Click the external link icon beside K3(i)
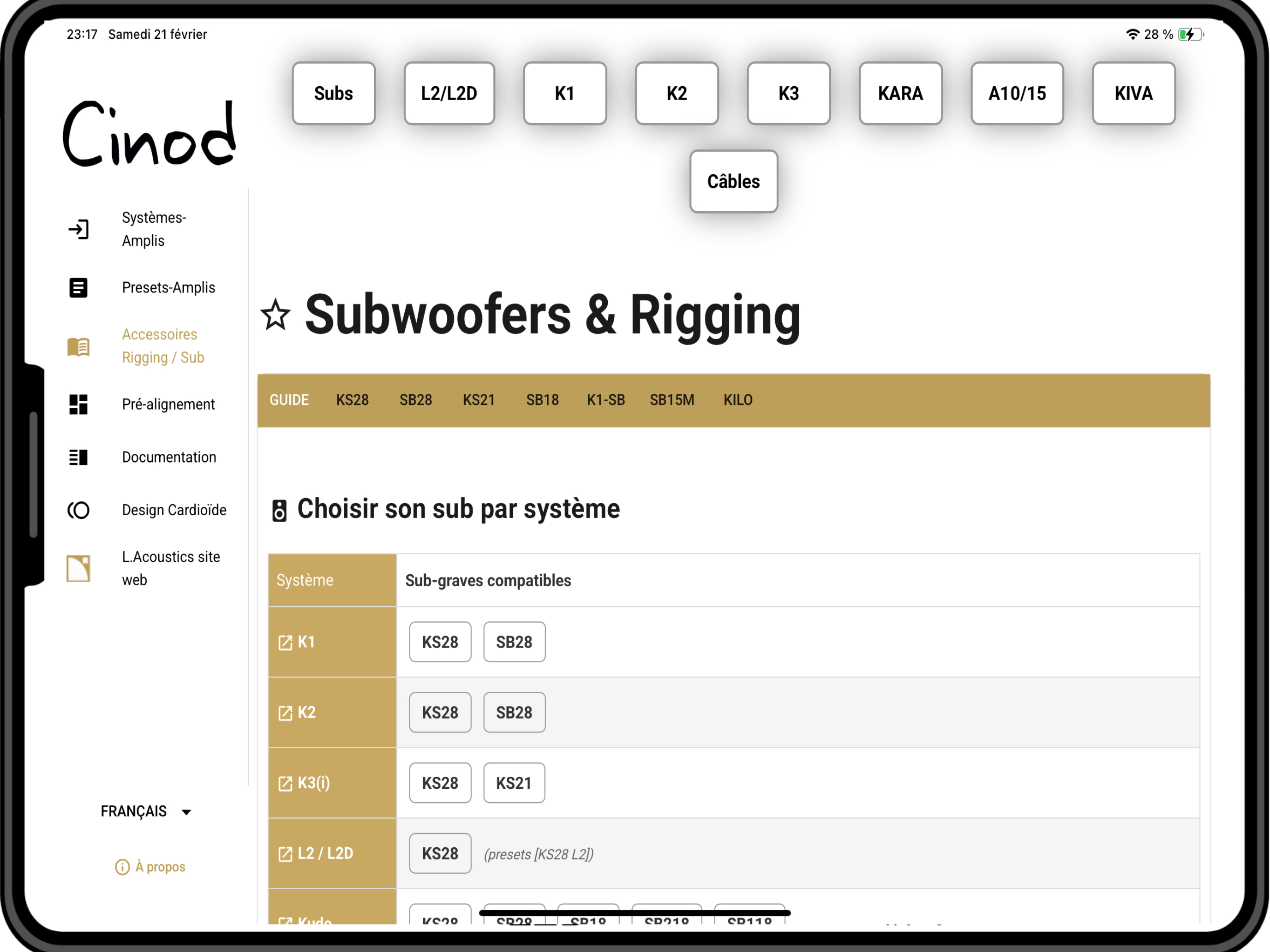Viewport: 1270px width, 952px height. pos(285,784)
